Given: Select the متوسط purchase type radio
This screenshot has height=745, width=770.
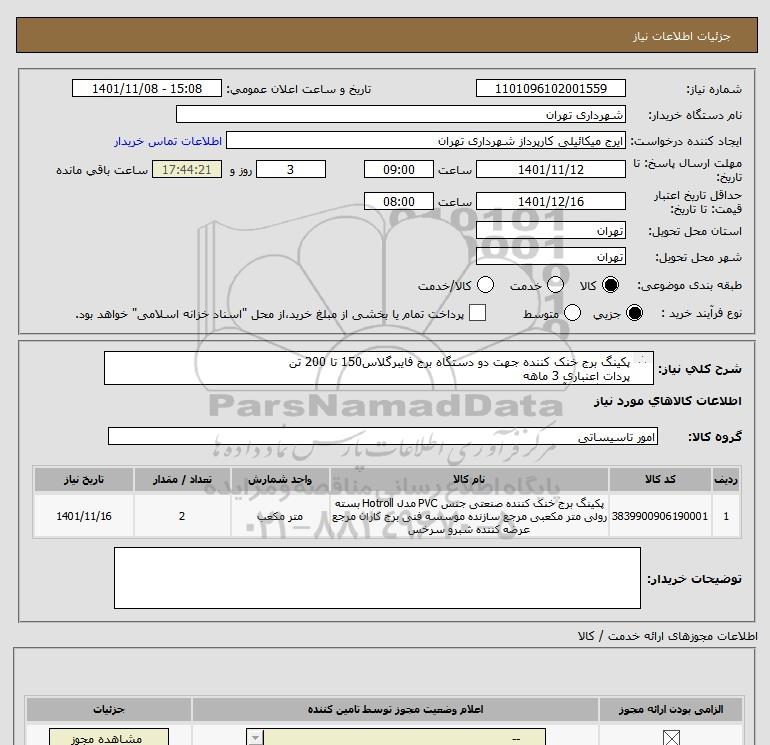Looking at the screenshot, I should (x=573, y=313).
